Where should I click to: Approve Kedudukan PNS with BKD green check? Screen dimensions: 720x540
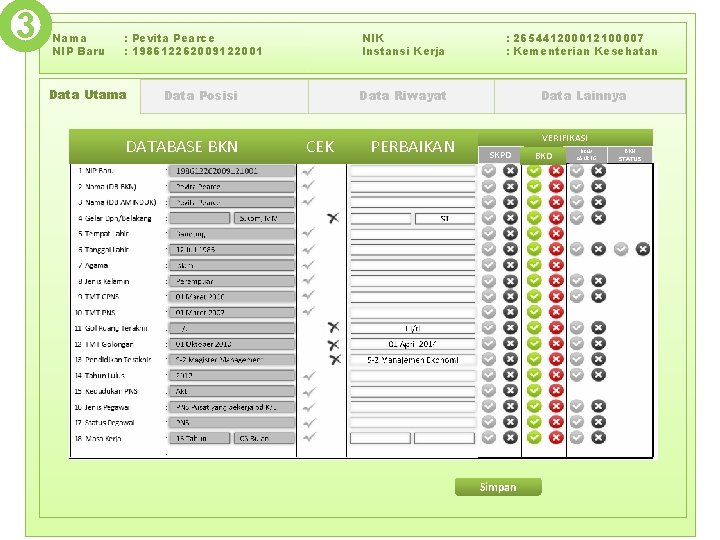coord(534,390)
